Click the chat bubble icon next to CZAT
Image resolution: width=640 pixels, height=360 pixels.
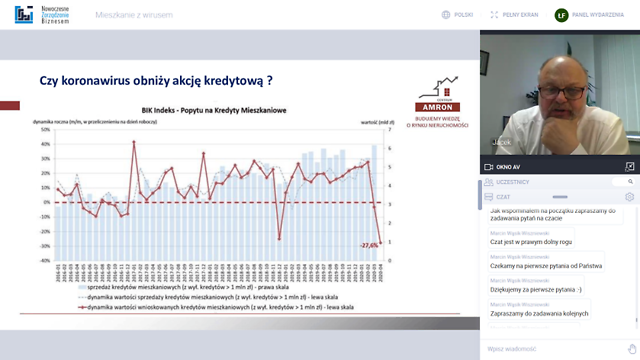click(x=489, y=197)
